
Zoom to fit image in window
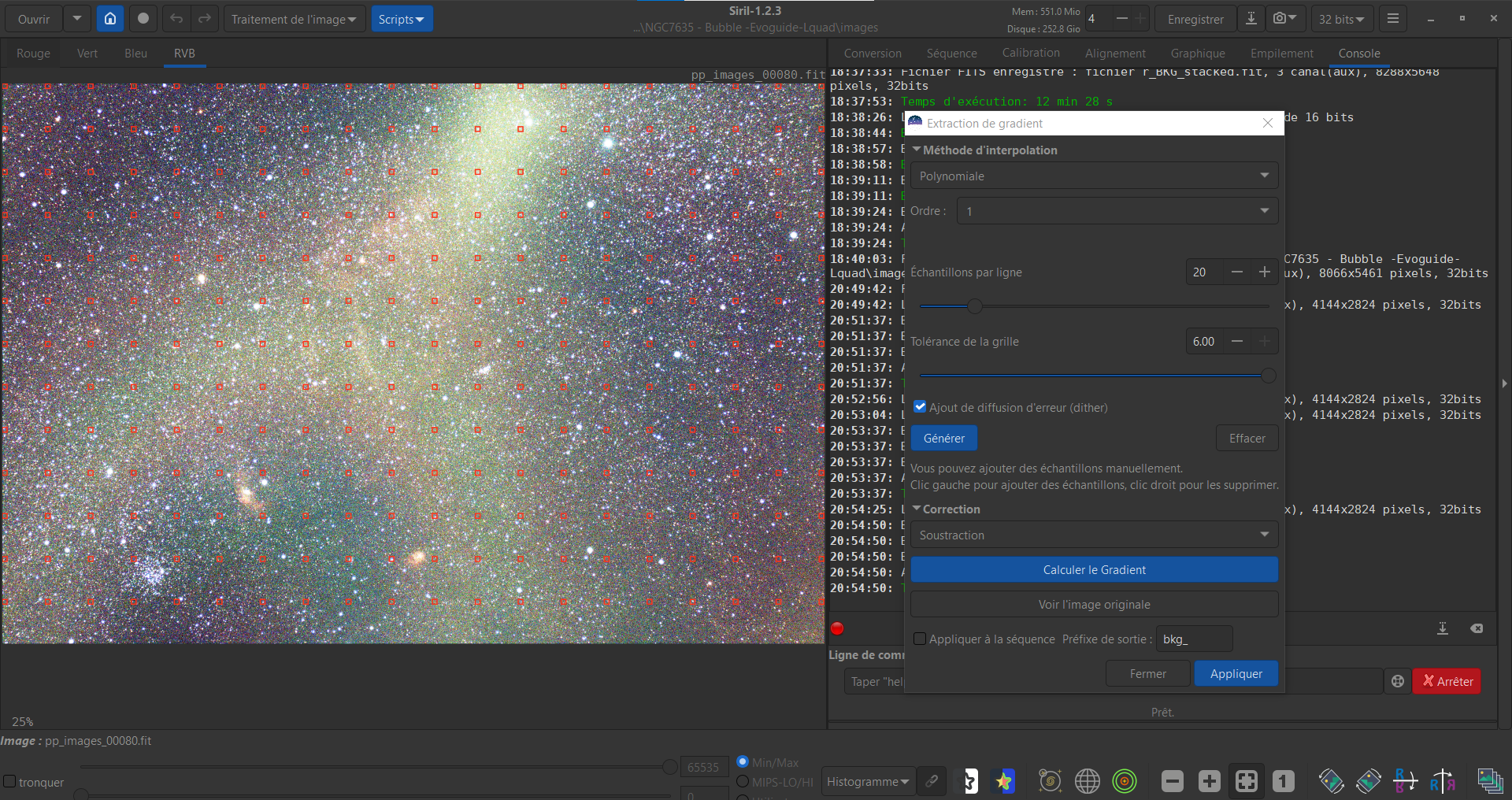coord(1246,781)
